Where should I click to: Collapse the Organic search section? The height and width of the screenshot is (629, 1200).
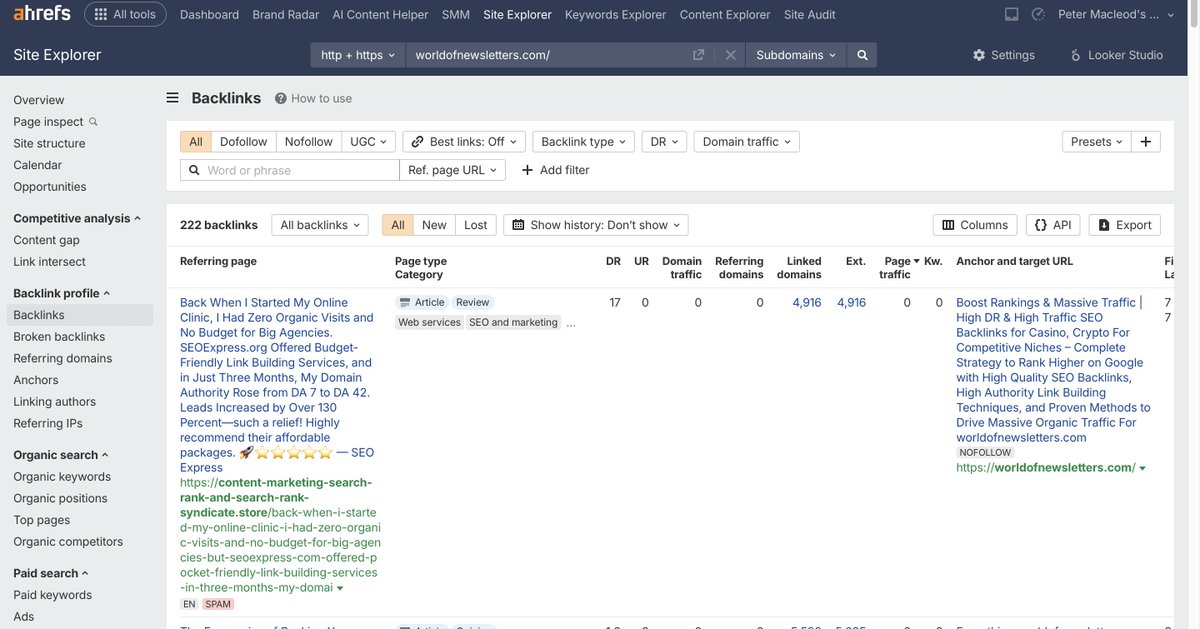click(x=61, y=455)
